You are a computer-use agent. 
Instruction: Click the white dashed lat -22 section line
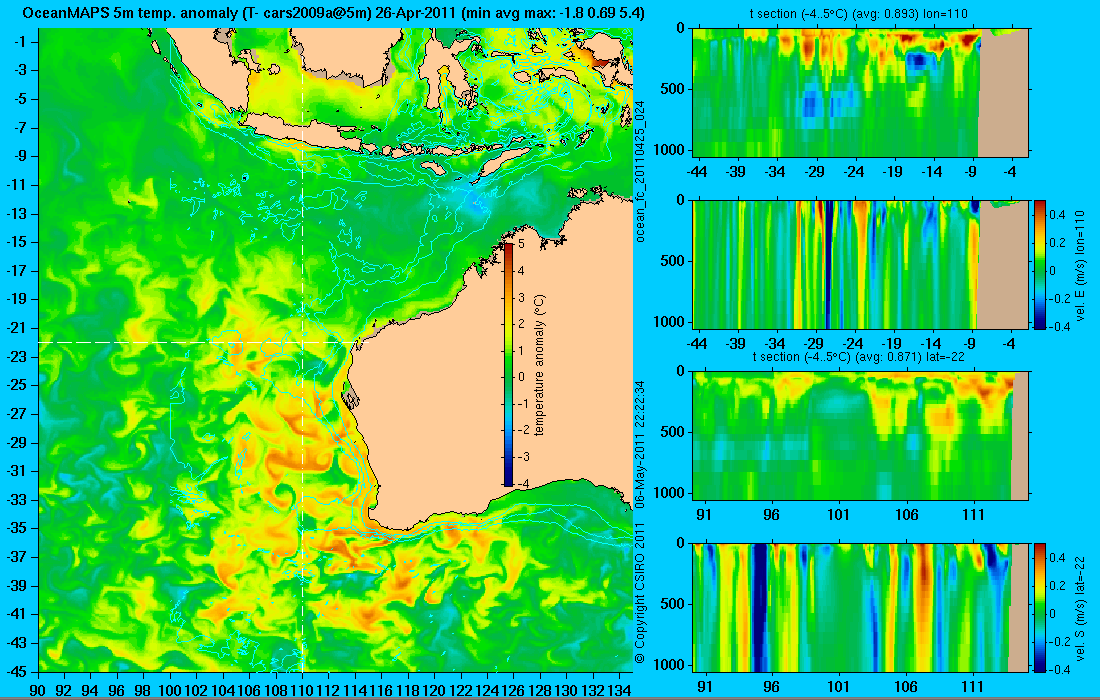tap(198, 342)
